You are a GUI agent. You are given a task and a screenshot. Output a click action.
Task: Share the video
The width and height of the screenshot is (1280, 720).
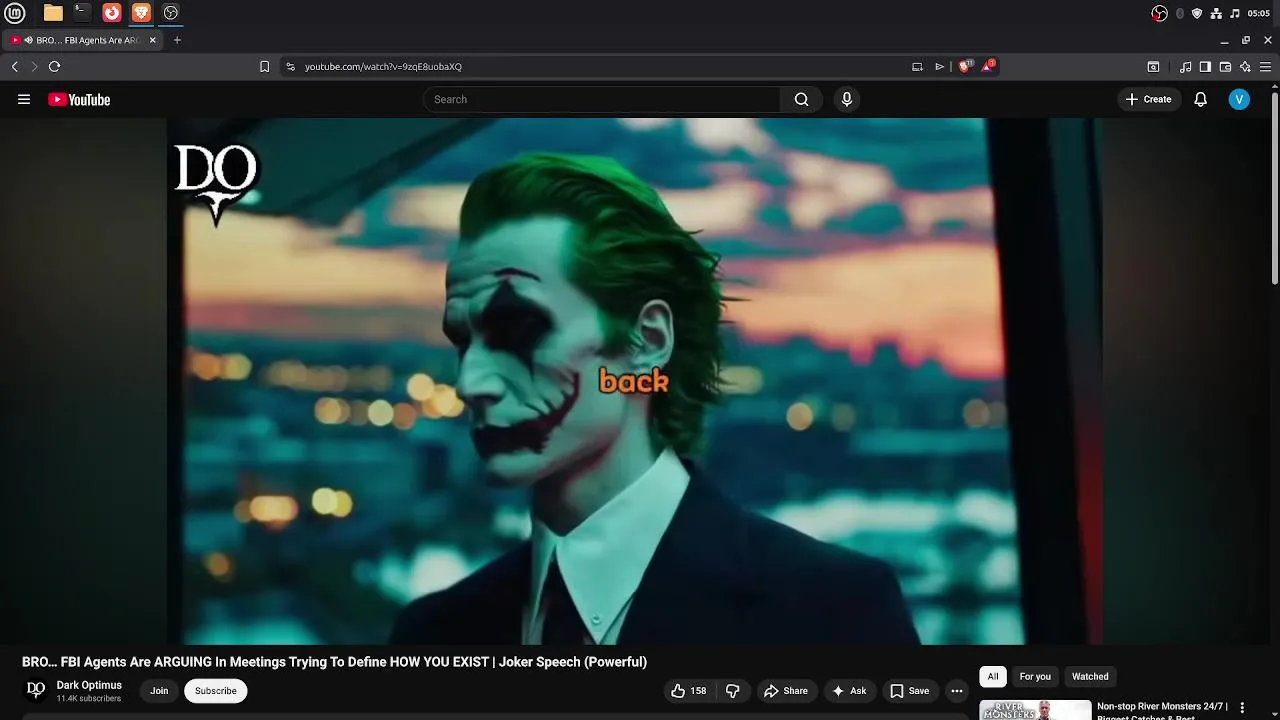coord(785,691)
